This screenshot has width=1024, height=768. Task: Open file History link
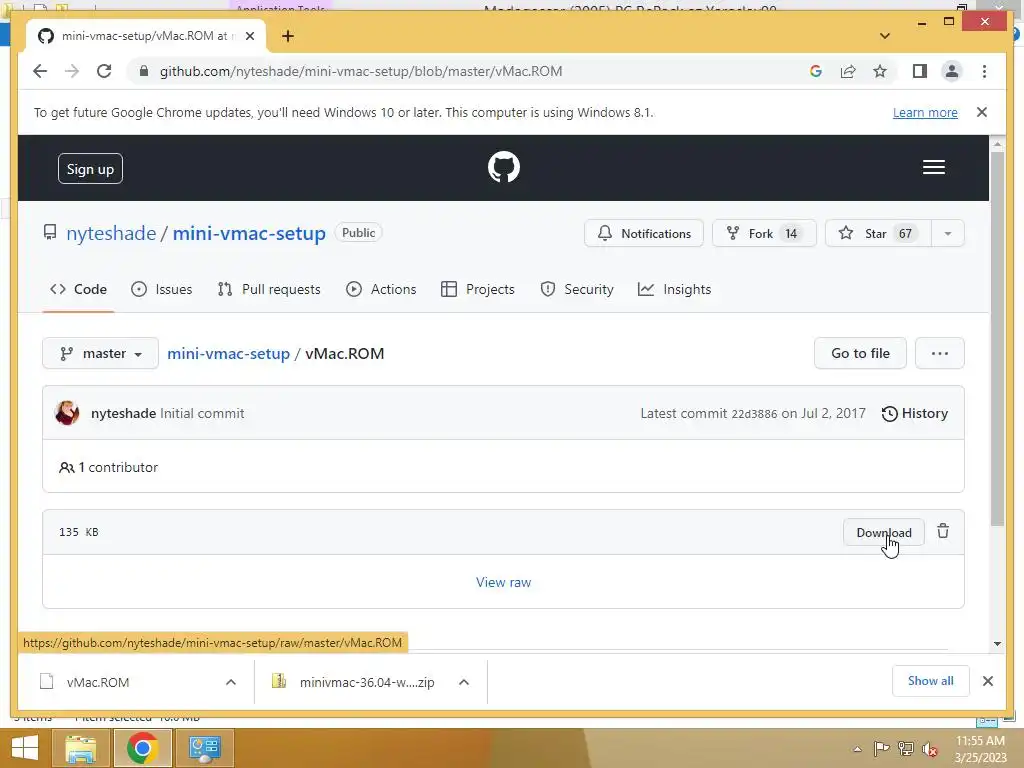click(x=914, y=413)
